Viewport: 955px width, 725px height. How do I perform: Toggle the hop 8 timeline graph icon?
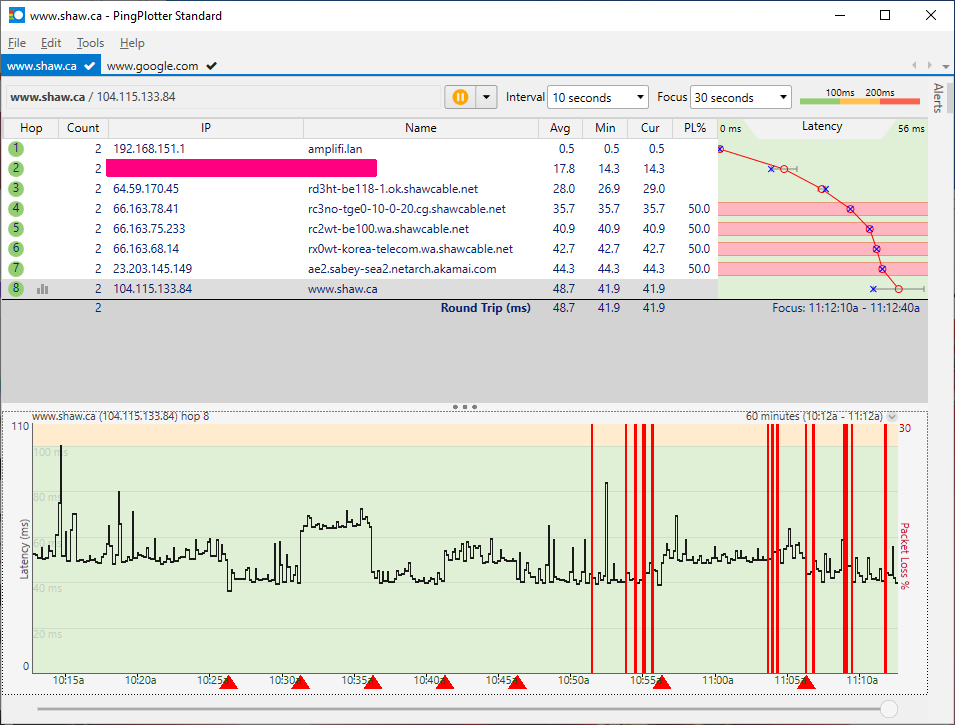point(42,289)
